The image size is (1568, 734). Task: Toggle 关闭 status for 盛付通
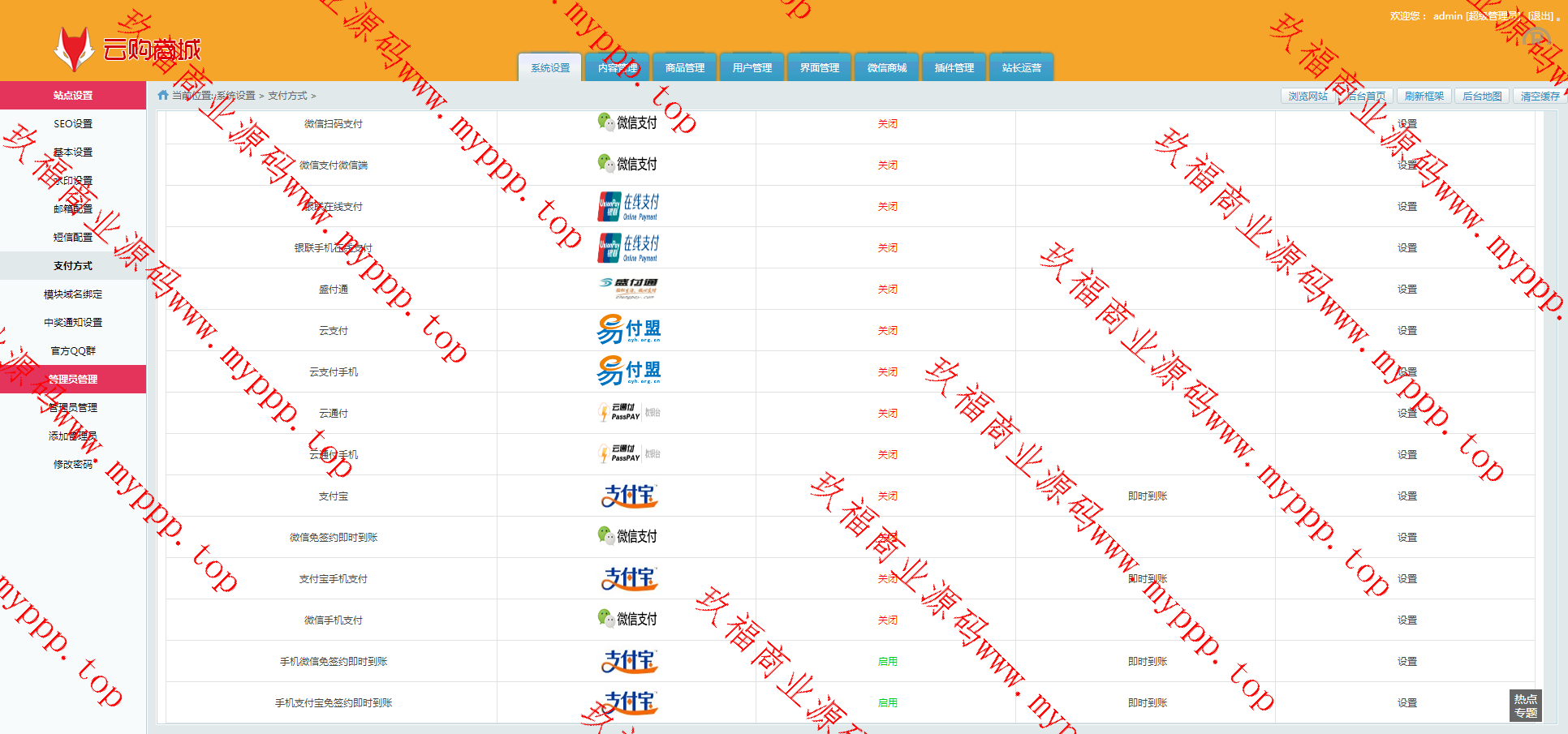point(887,290)
